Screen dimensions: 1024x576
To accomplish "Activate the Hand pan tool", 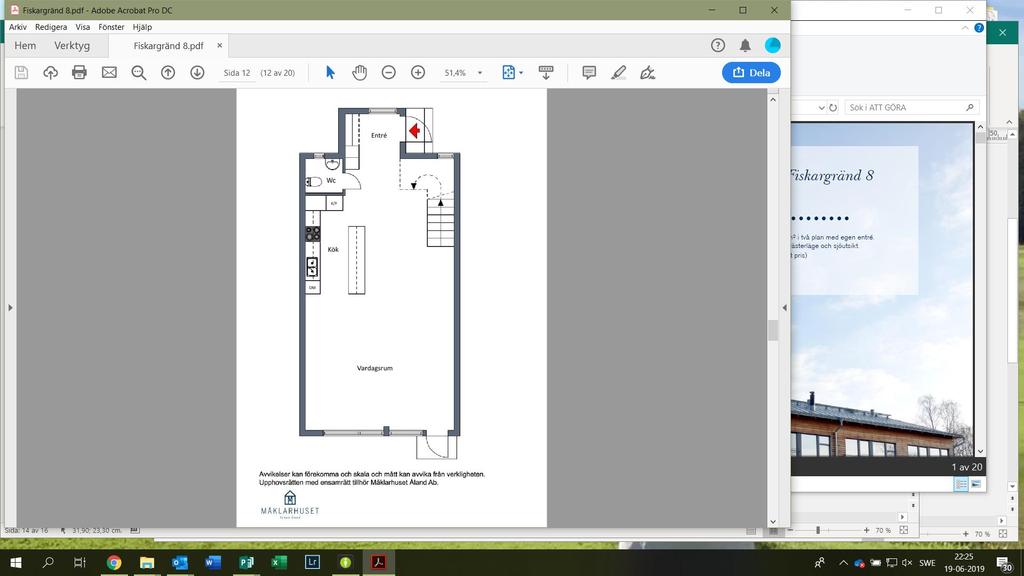I will 359,72.
